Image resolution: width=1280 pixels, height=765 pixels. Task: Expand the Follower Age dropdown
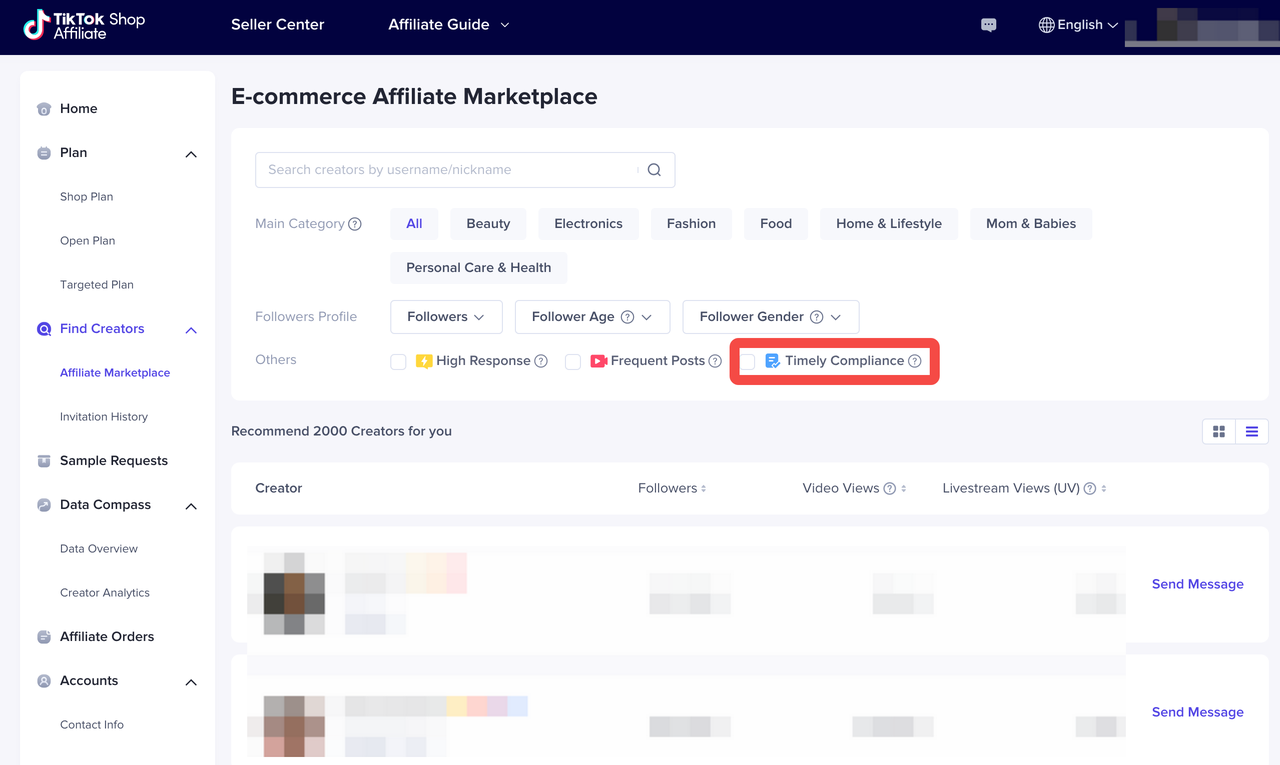pos(592,317)
